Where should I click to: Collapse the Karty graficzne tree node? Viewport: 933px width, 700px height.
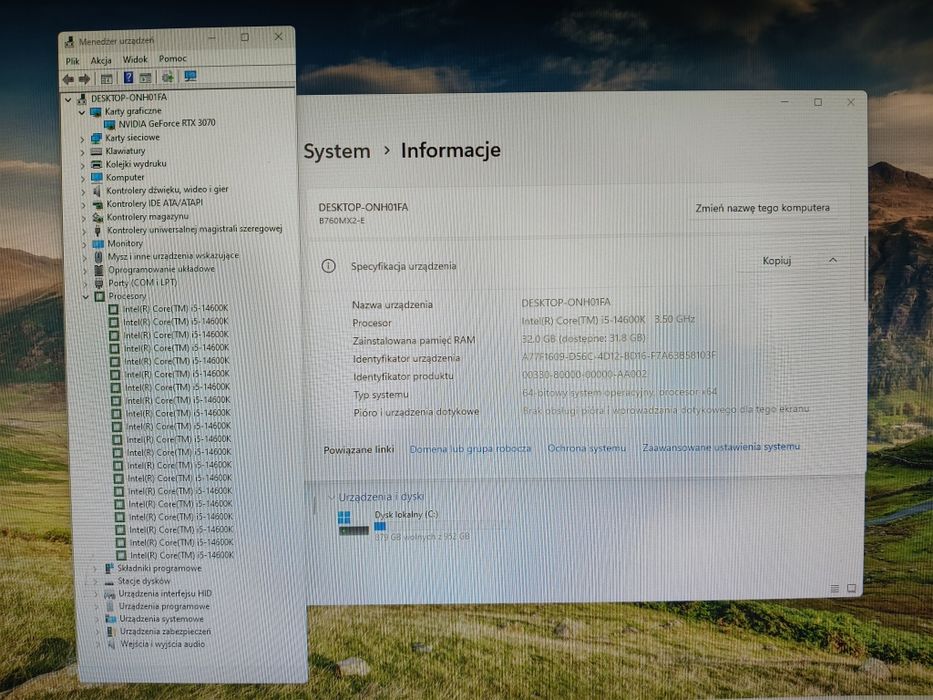[x=82, y=112]
